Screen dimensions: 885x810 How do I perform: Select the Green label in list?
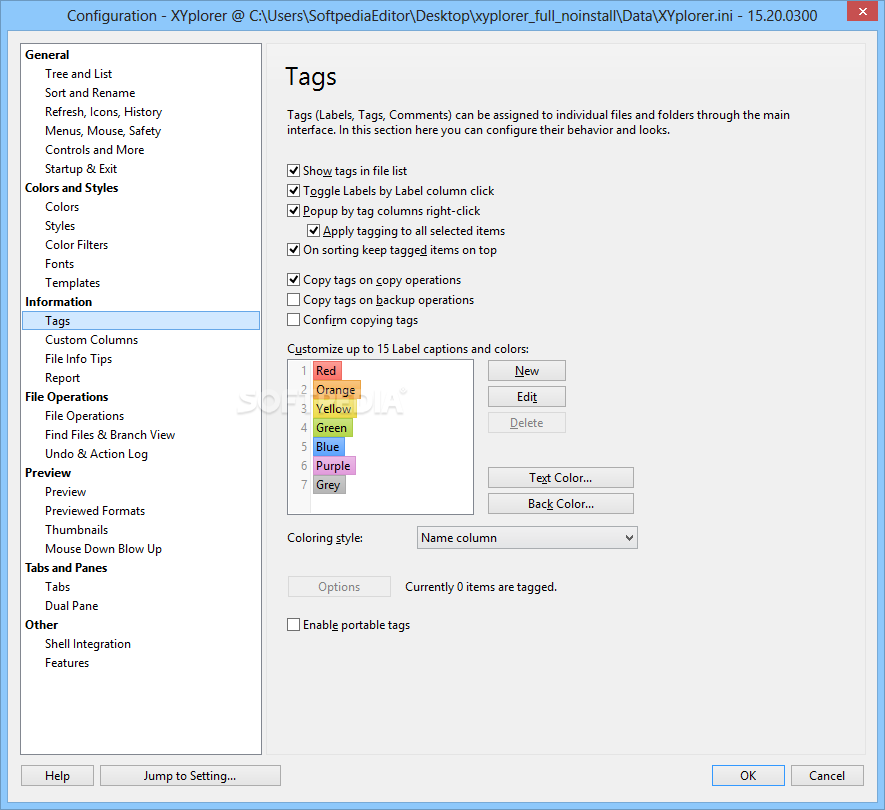pos(332,428)
